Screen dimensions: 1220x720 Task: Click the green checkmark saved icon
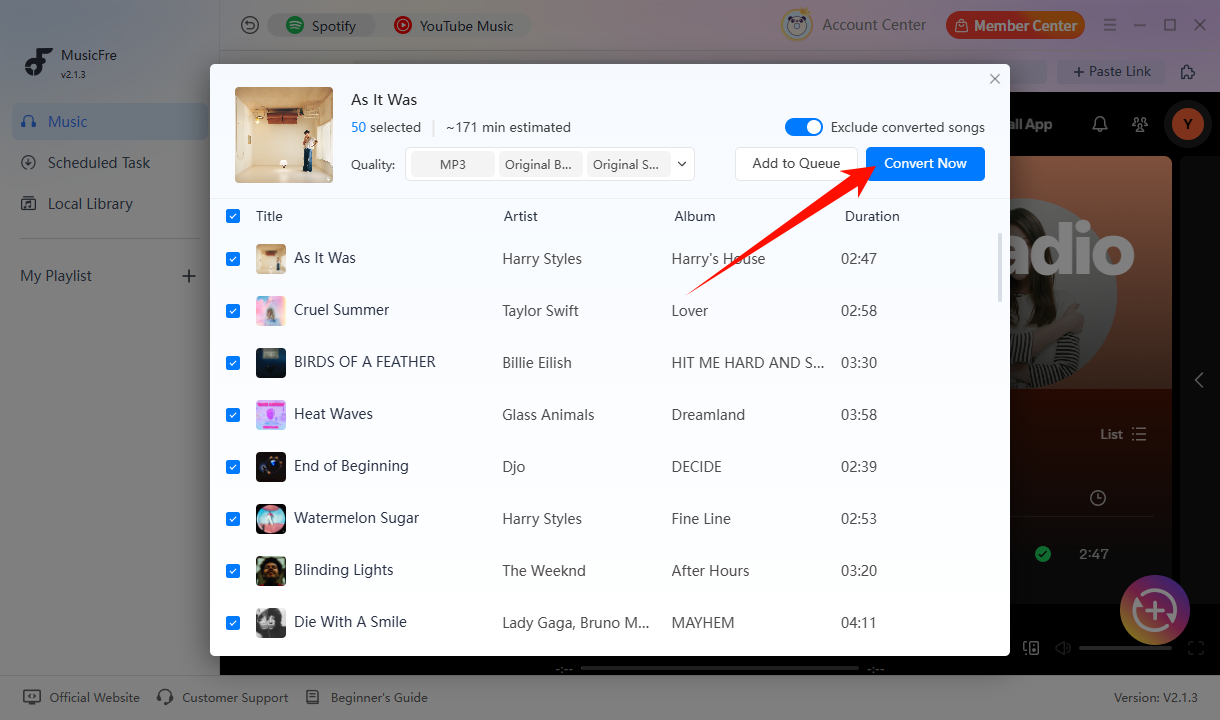point(1043,553)
